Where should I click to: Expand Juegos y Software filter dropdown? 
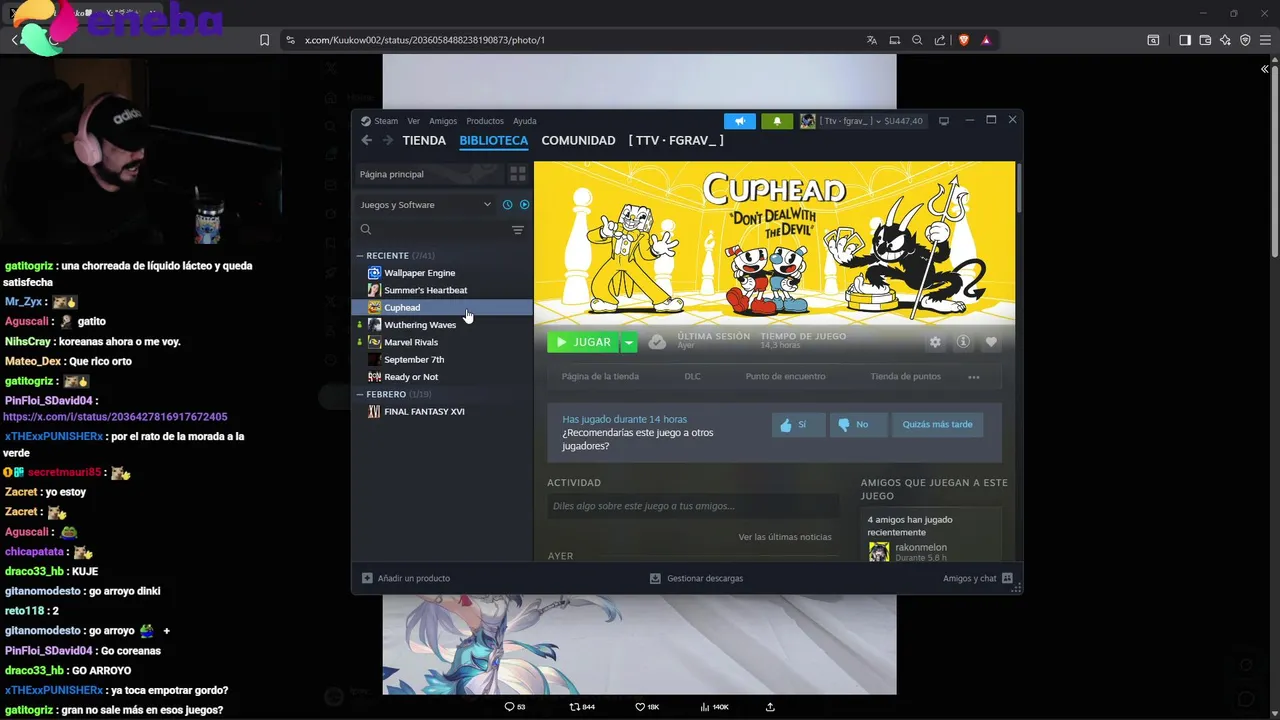(426, 205)
